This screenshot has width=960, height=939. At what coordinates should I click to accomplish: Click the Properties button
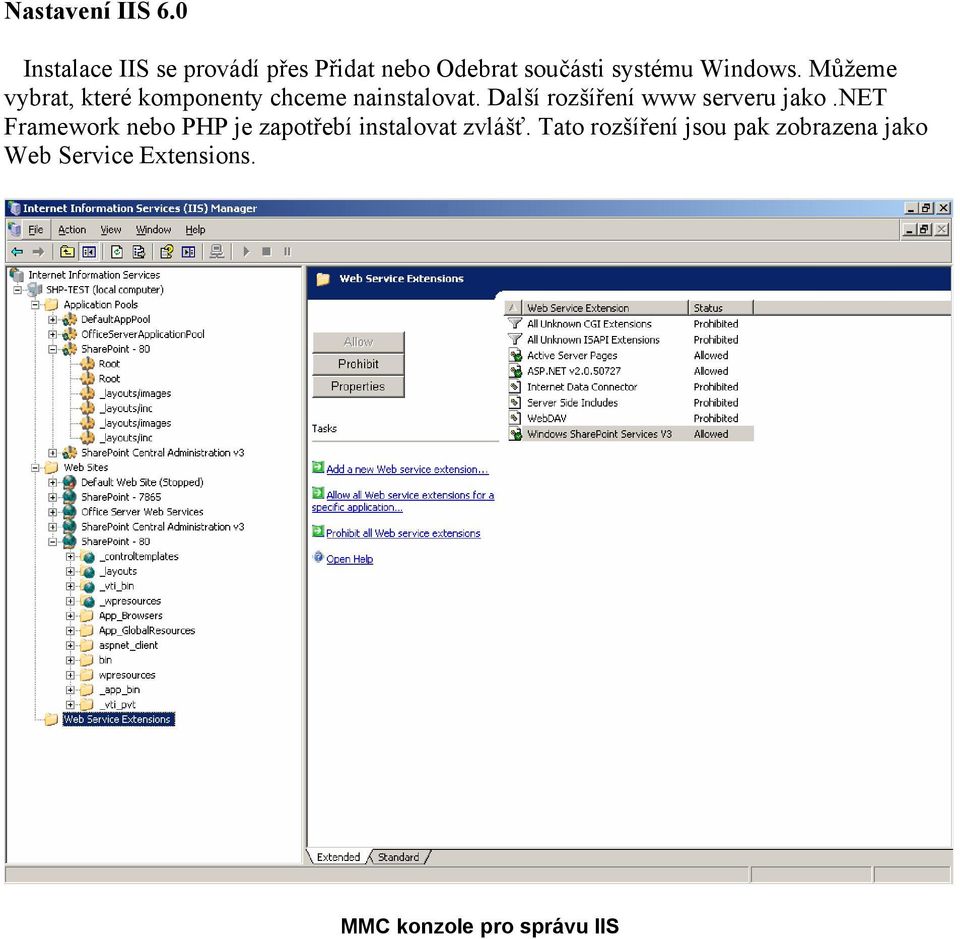[x=358, y=387]
